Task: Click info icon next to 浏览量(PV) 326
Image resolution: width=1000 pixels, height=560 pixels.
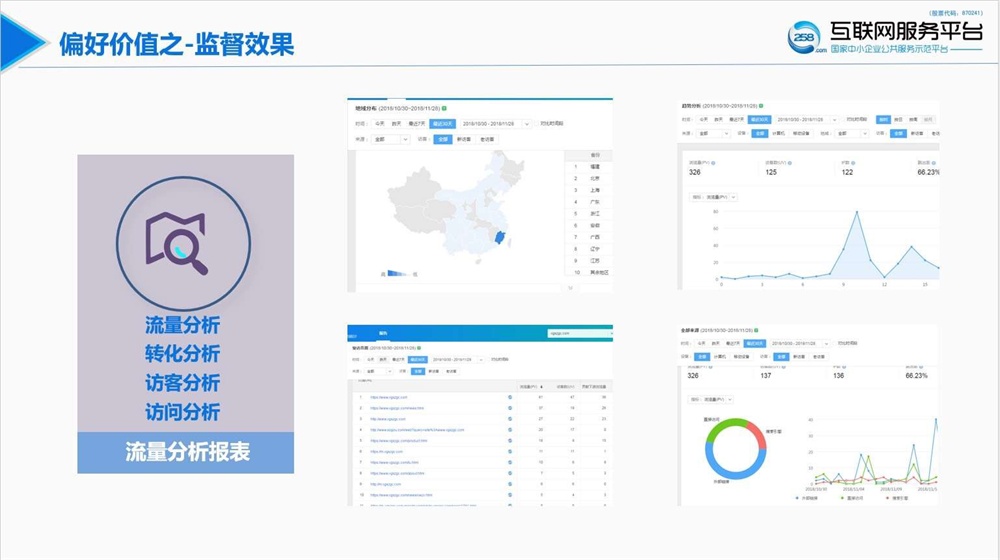Action: [x=712, y=161]
